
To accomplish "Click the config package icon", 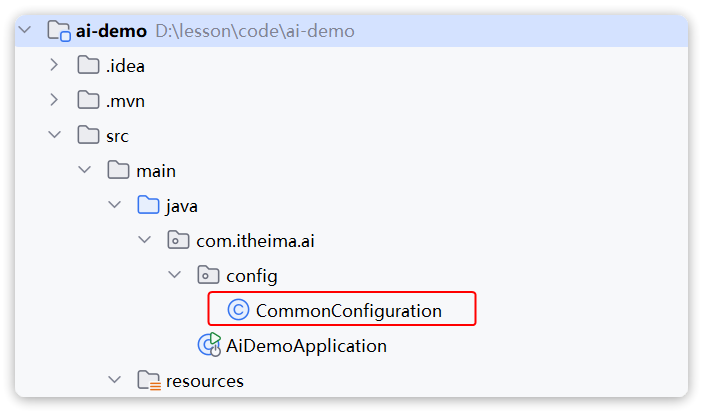I will (208, 275).
